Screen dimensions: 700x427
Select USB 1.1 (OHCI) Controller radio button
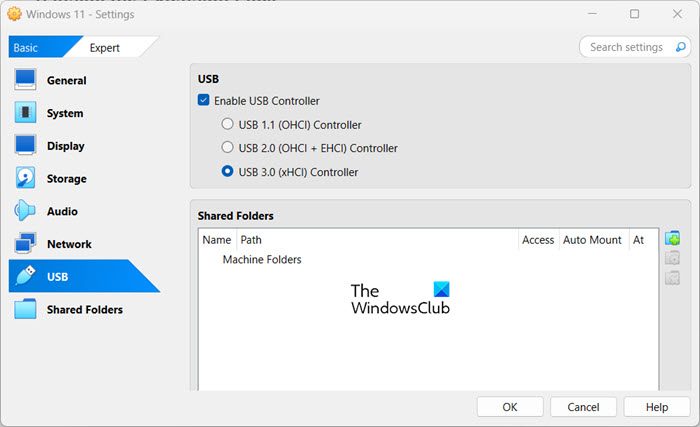(227, 124)
